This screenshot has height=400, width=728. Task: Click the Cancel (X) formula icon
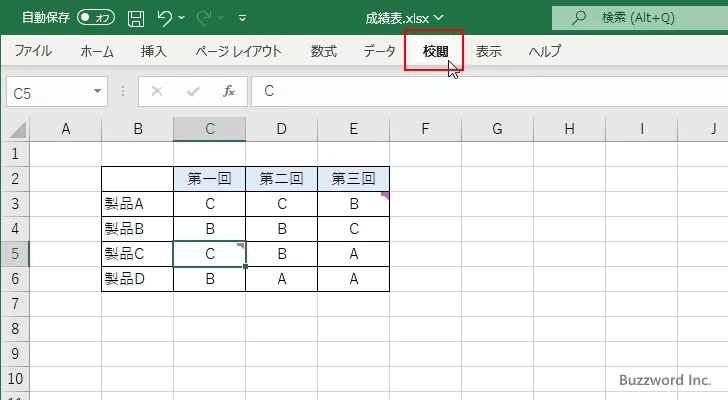(157, 91)
